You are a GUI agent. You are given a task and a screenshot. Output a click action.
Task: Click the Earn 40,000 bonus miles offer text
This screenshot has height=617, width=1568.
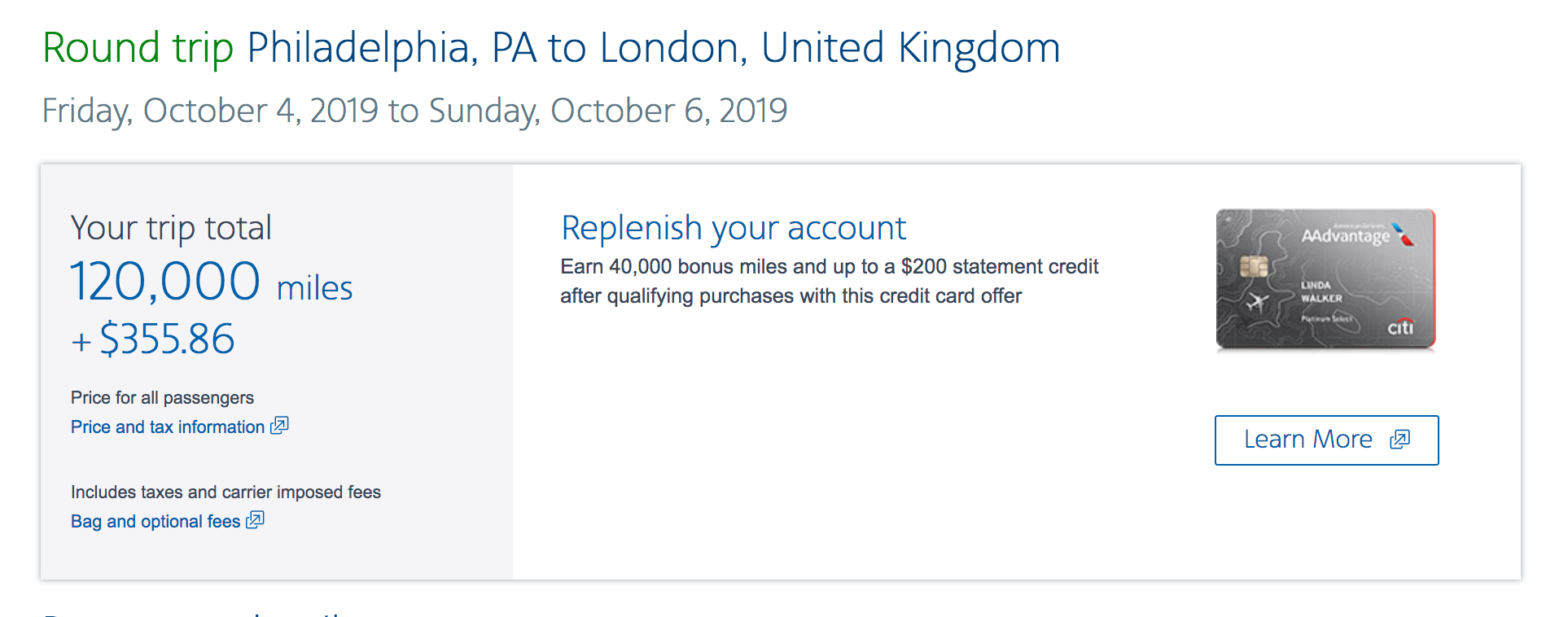[x=829, y=281]
